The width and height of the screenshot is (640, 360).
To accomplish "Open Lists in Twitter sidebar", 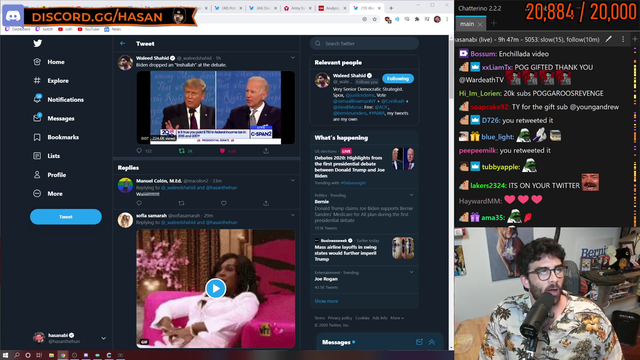I will (47, 156).
